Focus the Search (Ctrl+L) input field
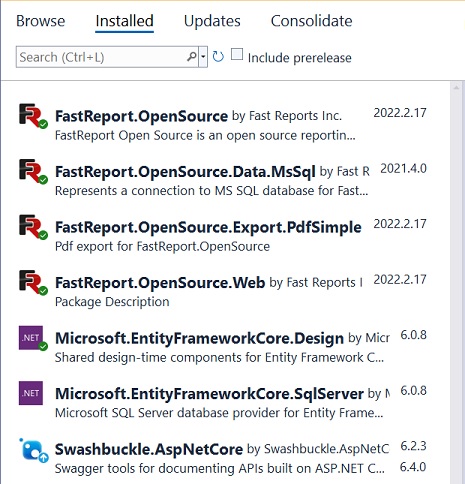Image resolution: width=465 pixels, height=484 pixels. (102, 57)
